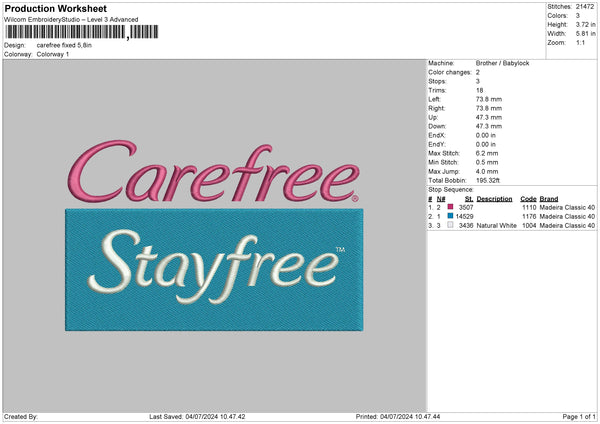Click the Carefree Stayfree embroidery design preview
The height and width of the screenshot is (424, 600).
pyautogui.click(x=214, y=235)
